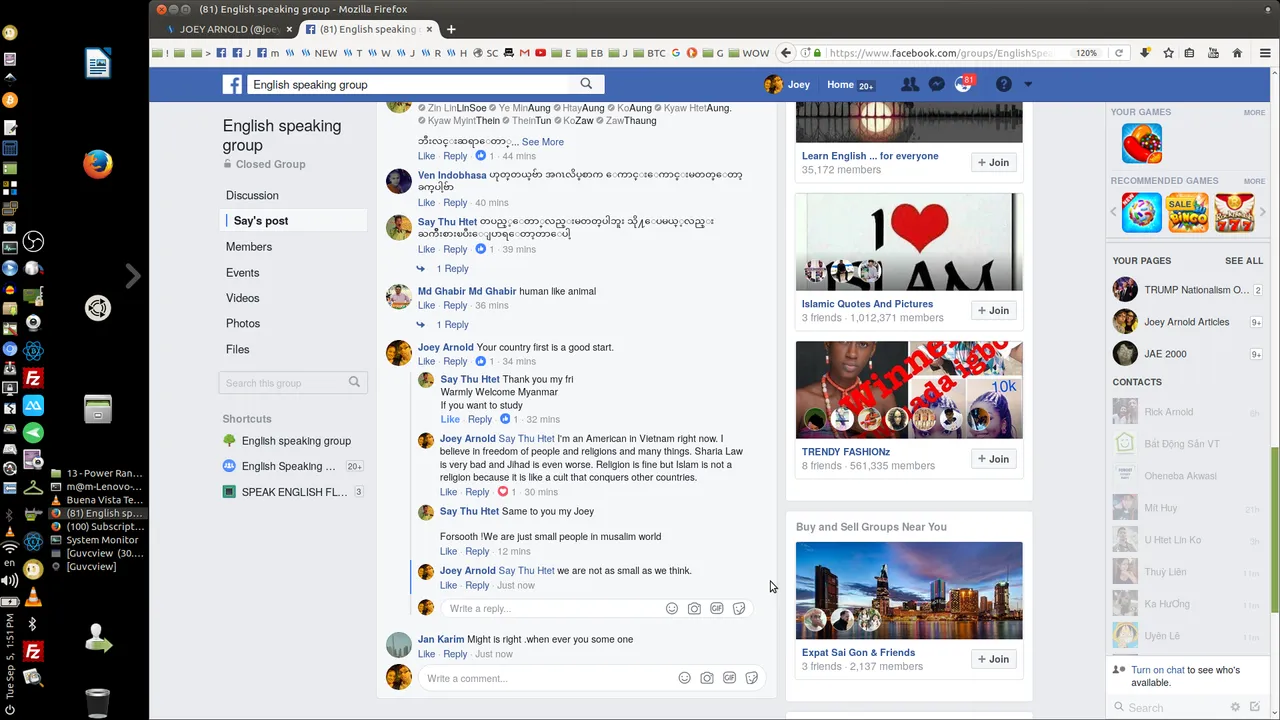Select the Discussion group menu item
Viewport: 1280px width, 720px height.
click(252, 195)
